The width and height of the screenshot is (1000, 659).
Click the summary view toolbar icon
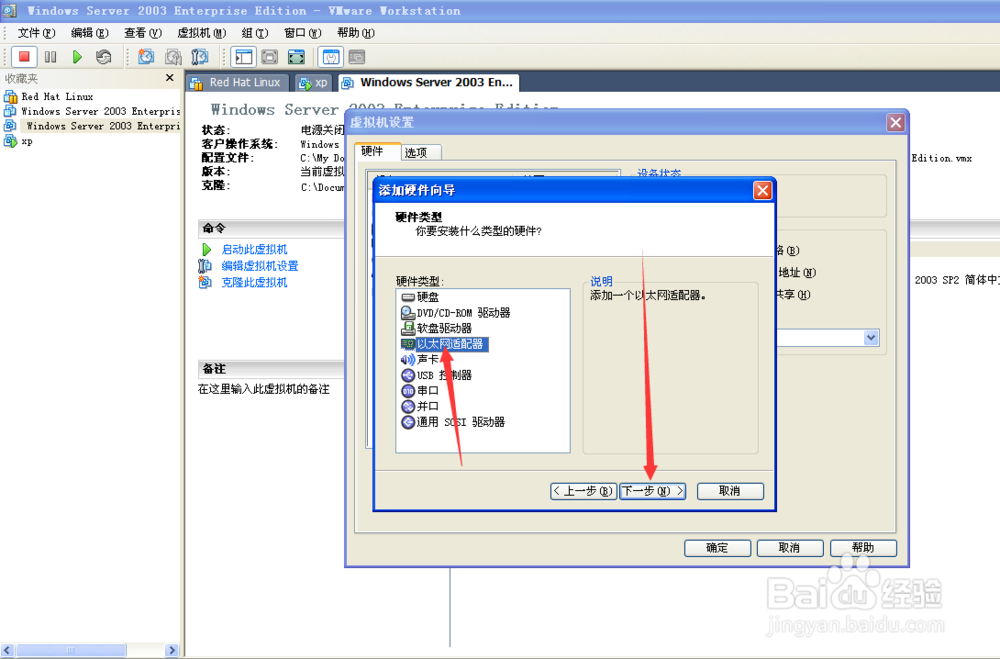pyautogui.click(x=330, y=57)
